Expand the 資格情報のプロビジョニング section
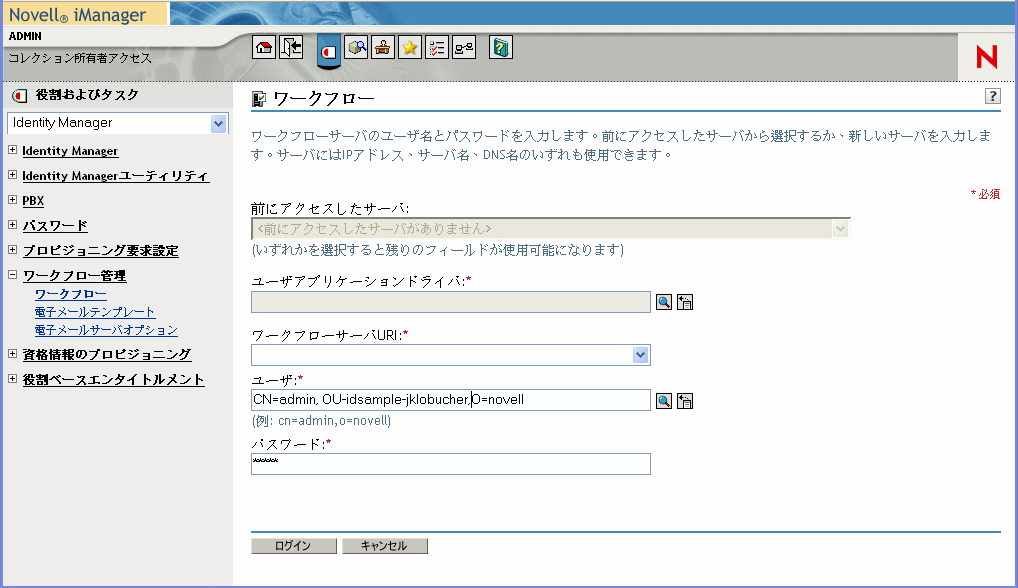1018x588 pixels. click(13, 354)
